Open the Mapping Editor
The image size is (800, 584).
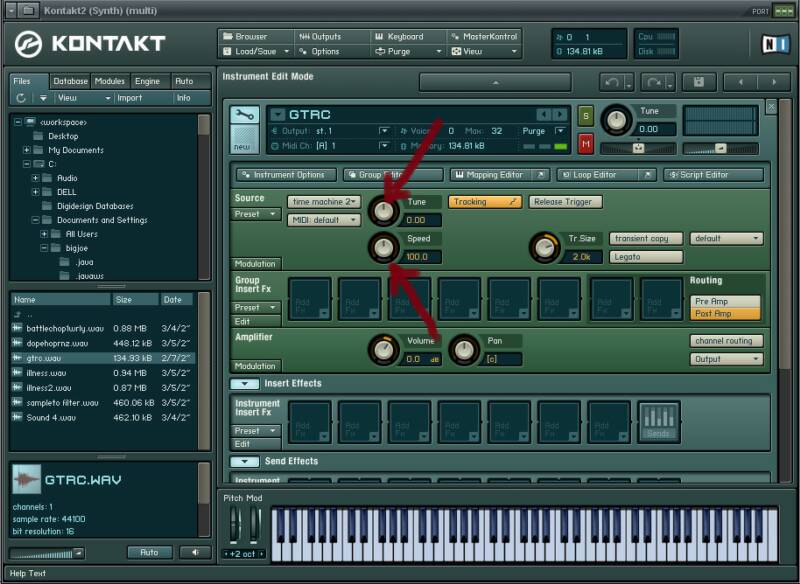499,175
